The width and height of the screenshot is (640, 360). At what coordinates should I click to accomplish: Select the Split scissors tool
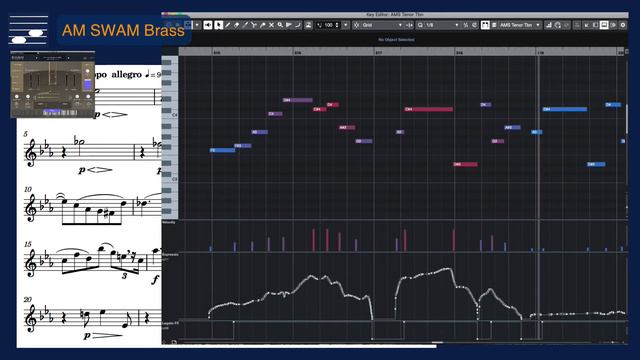click(x=254, y=25)
